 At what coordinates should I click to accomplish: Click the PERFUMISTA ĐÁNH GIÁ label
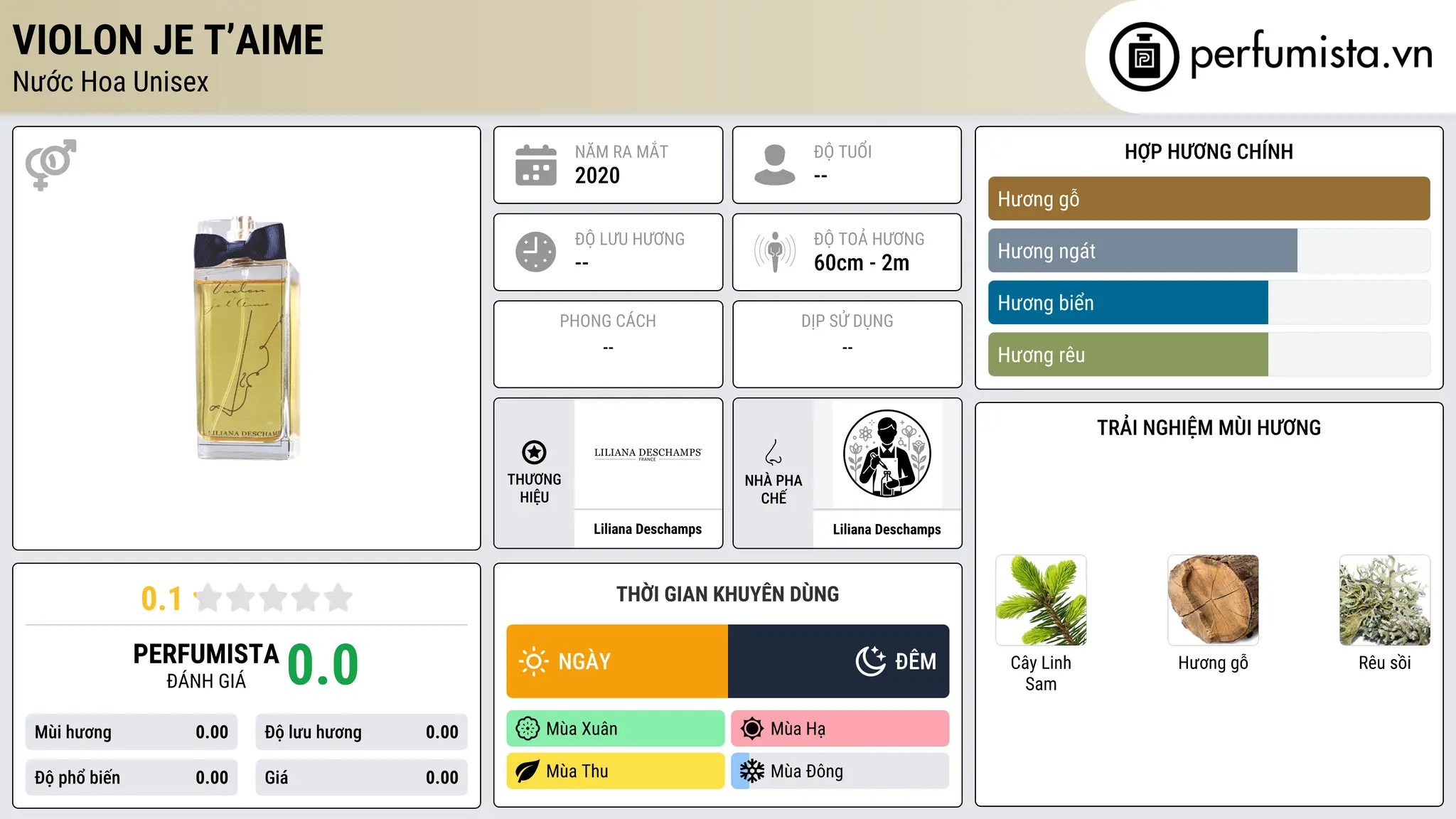coord(206,666)
